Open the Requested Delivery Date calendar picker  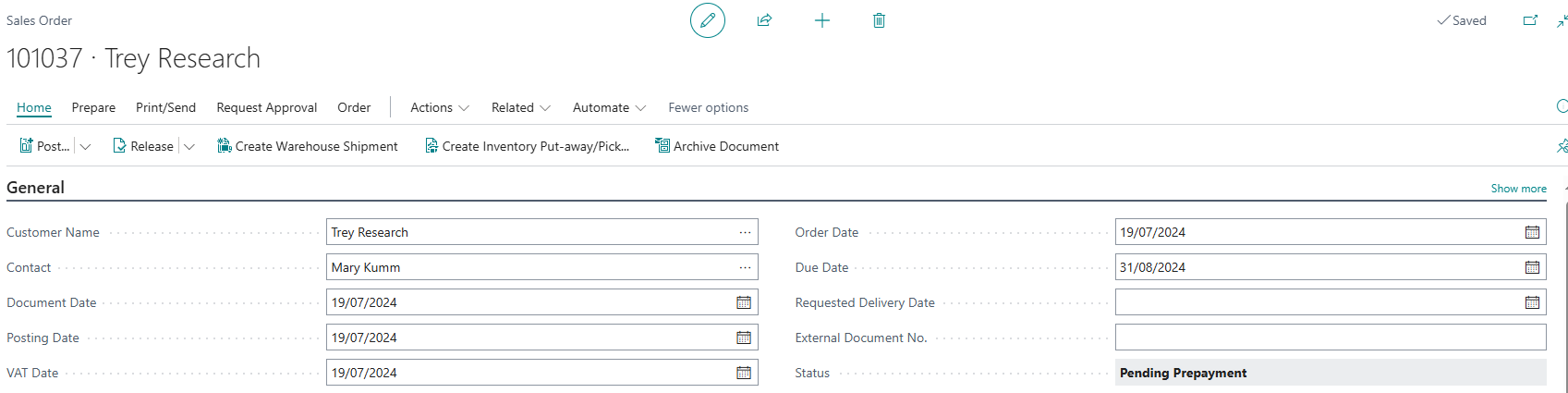click(1532, 302)
